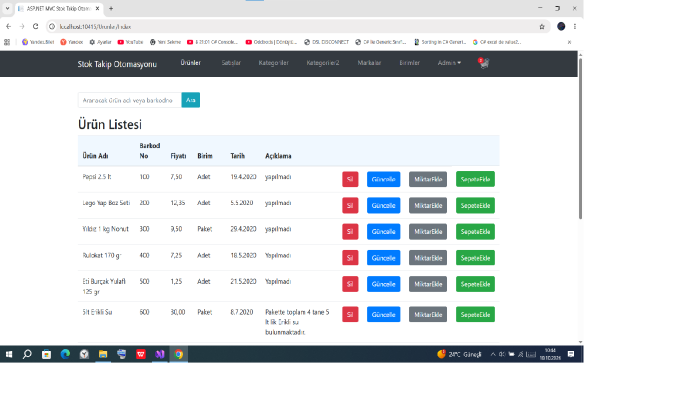Open the apps grid in bookmarks bar

pyautogui.click(x=7, y=42)
